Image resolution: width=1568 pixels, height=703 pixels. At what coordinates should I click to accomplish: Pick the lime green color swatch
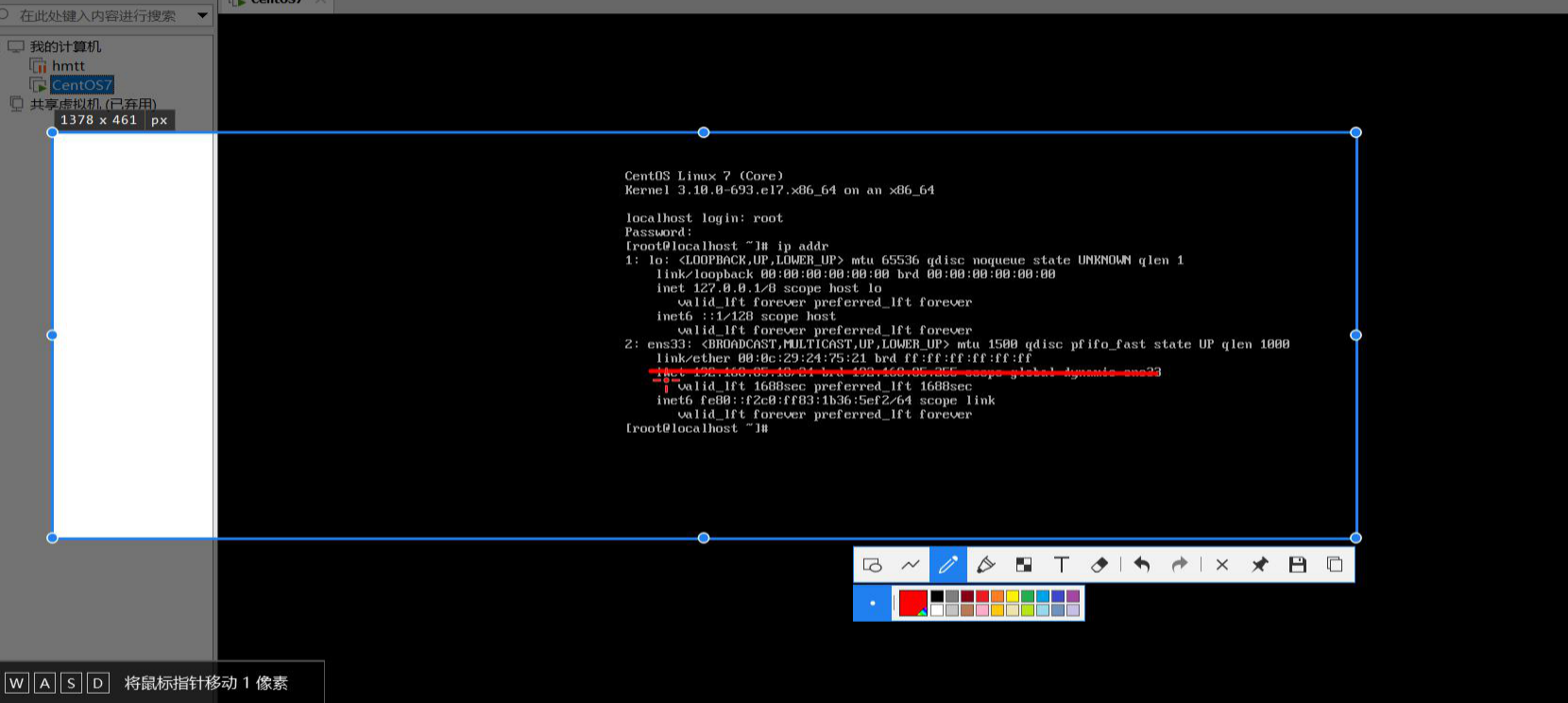pyautogui.click(x=1028, y=610)
